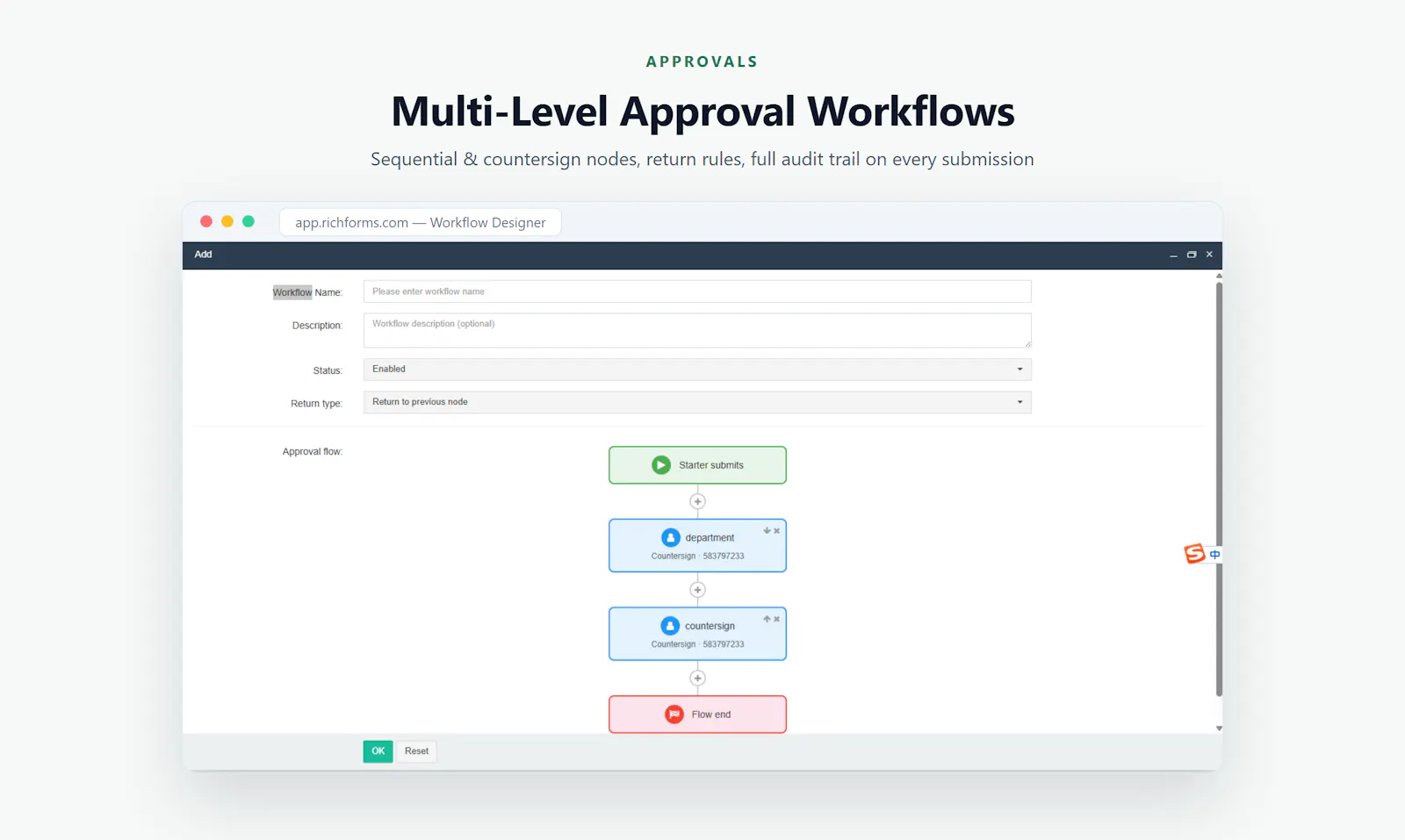Click the 'department' node title text

[710, 538]
